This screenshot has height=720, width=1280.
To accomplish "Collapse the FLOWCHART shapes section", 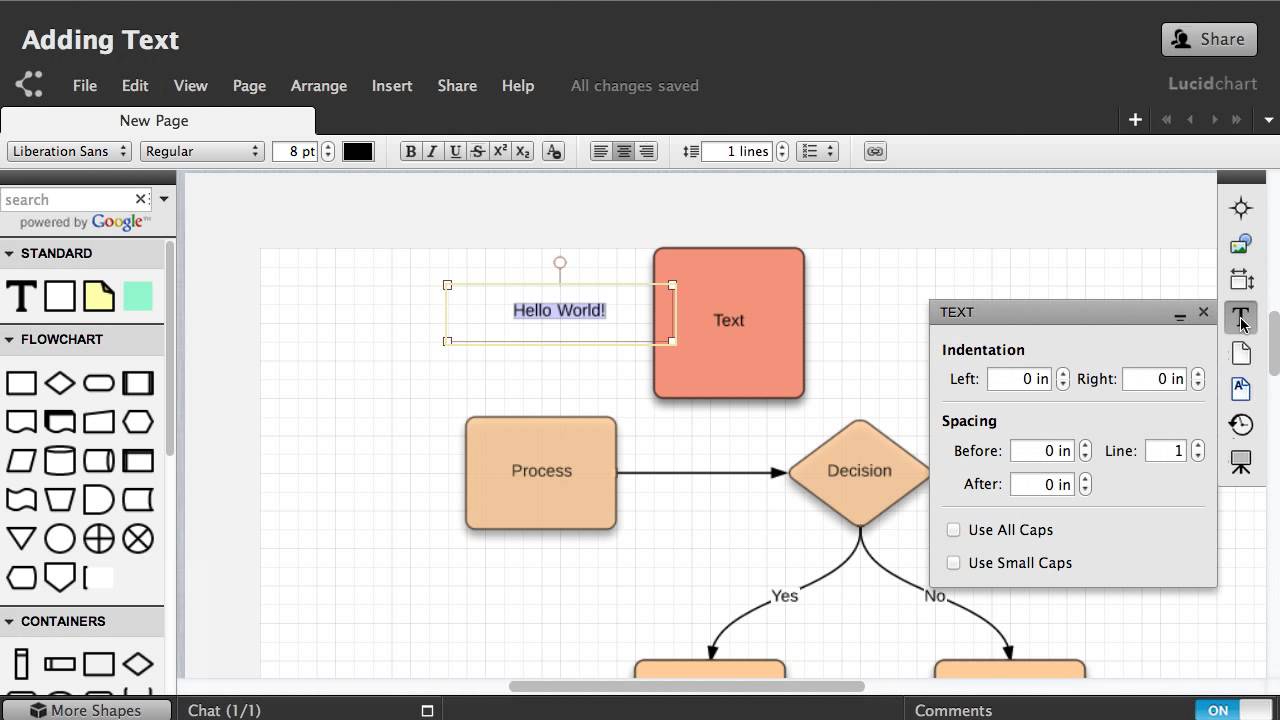I will point(9,340).
